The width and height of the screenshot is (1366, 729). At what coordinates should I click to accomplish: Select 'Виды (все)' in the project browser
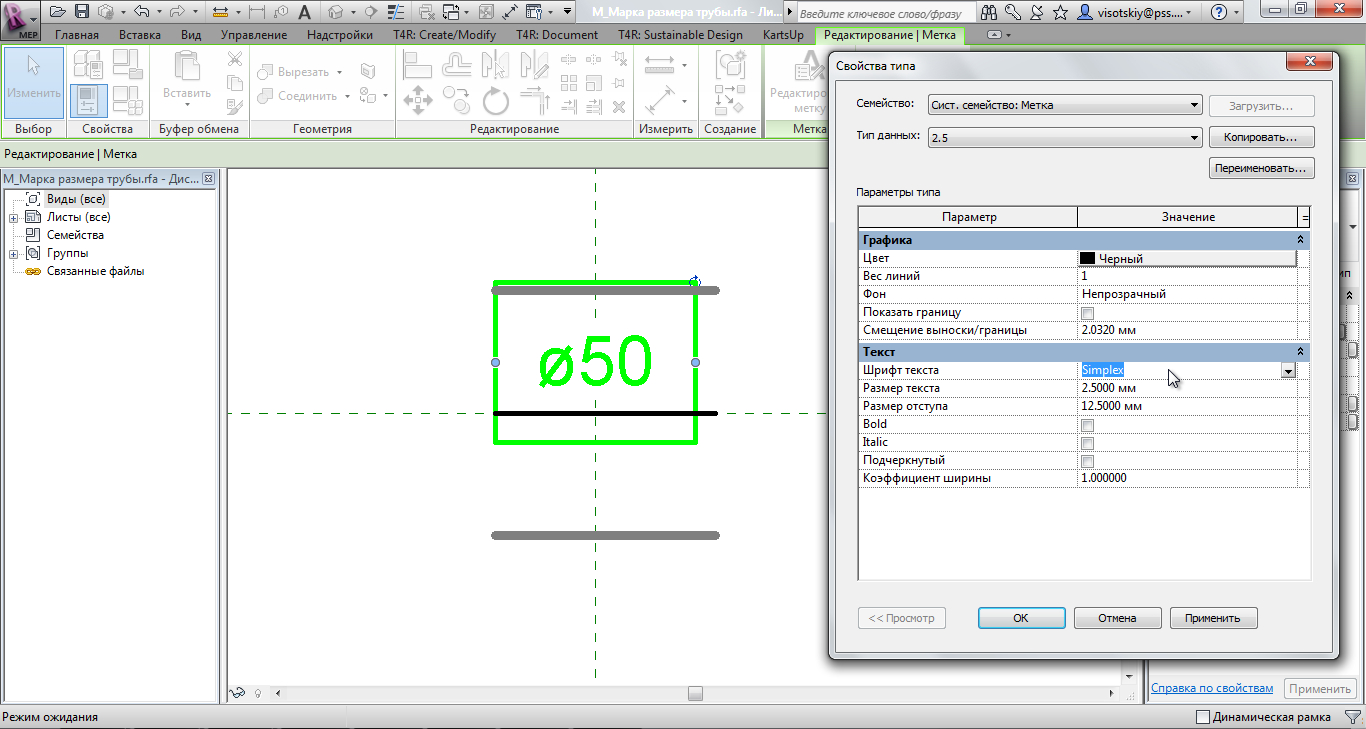pyautogui.click(x=76, y=199)
